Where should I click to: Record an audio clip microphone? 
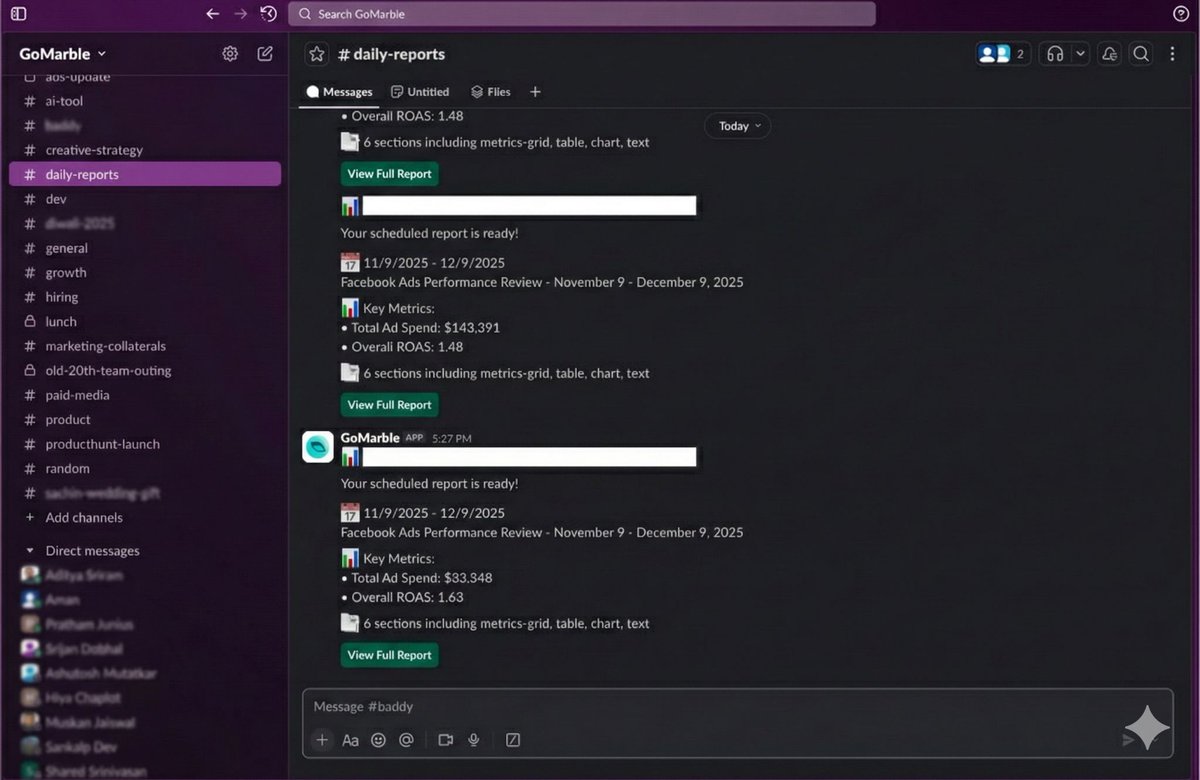[474, 740]
